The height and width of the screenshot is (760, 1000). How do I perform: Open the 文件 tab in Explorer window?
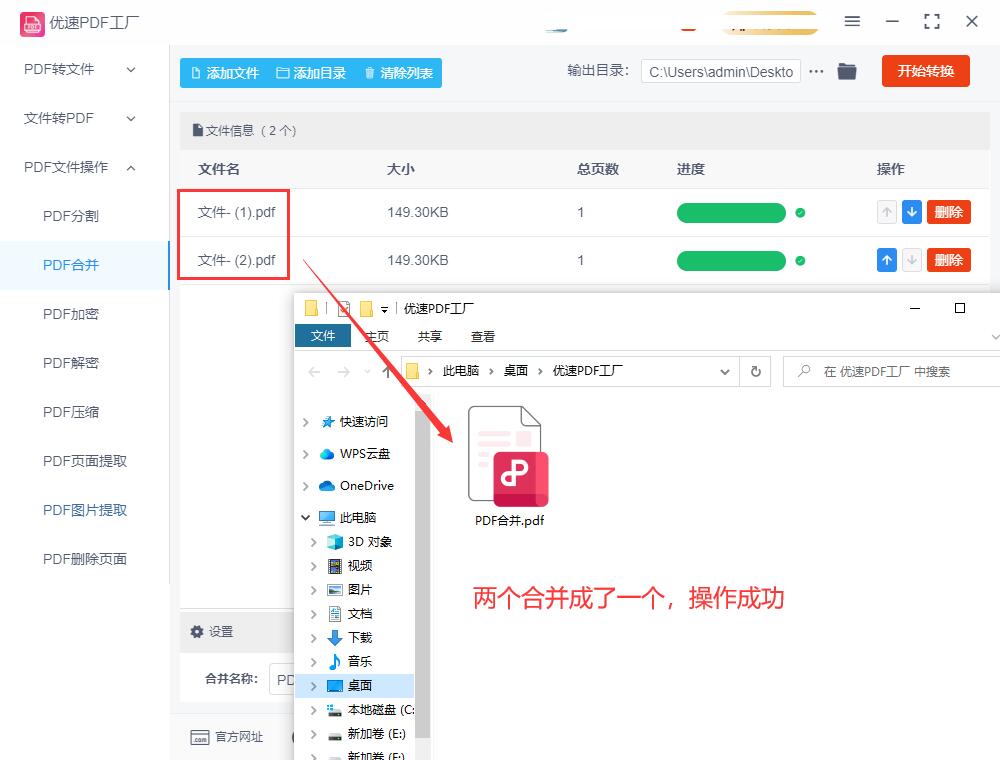point(323,336)
